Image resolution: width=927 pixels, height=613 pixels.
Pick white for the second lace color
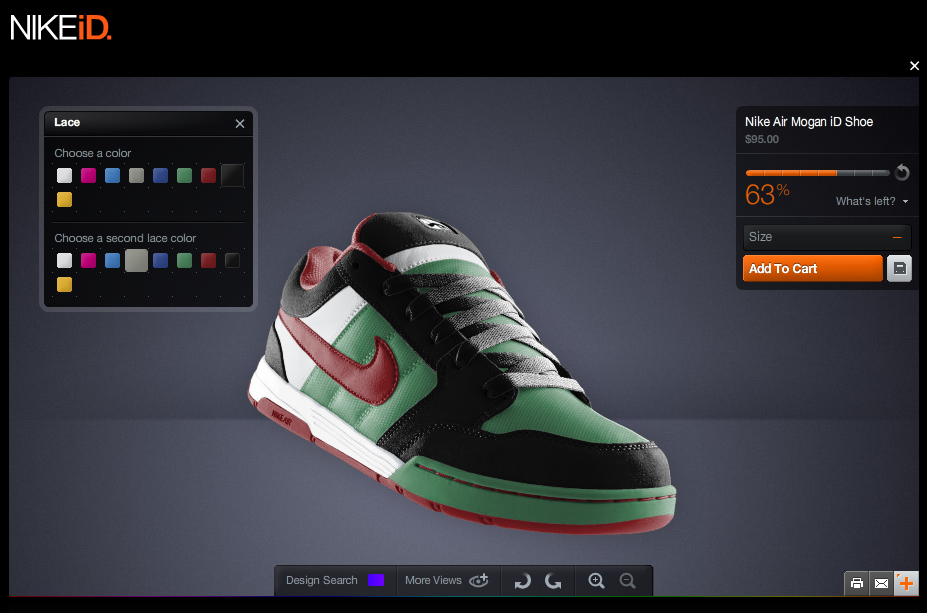point(64,261)
